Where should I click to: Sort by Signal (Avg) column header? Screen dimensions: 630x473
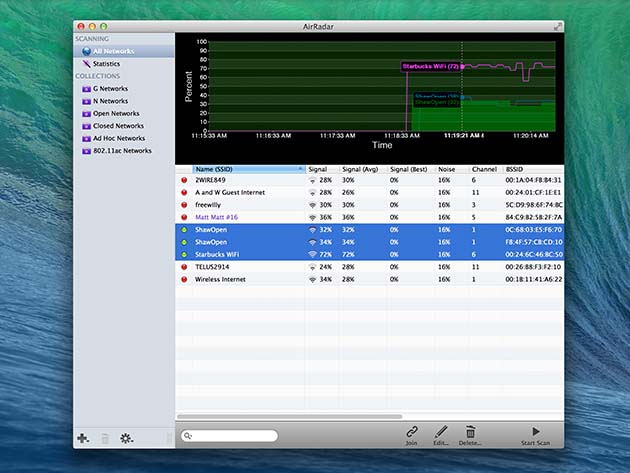(x=363, y=169)
